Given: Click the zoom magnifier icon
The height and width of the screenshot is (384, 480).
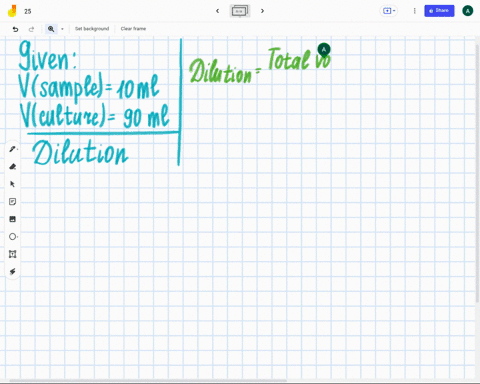Looking at the screenshot, I should tap(51, 29).
